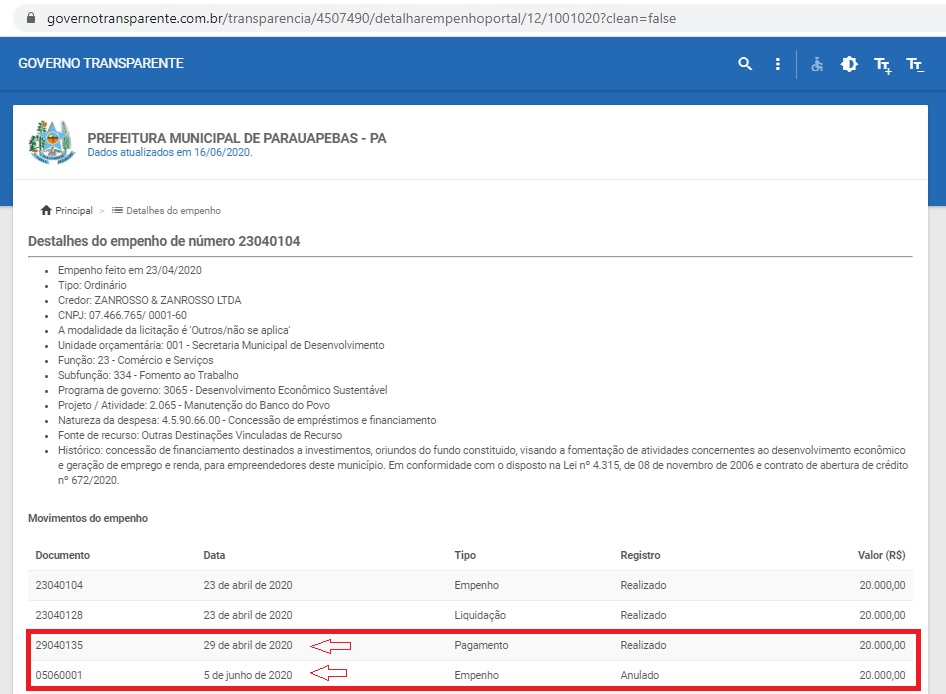Click the home icon beside Principal
The width and height of the screenshot is (946, 694).
click(46, 210)
